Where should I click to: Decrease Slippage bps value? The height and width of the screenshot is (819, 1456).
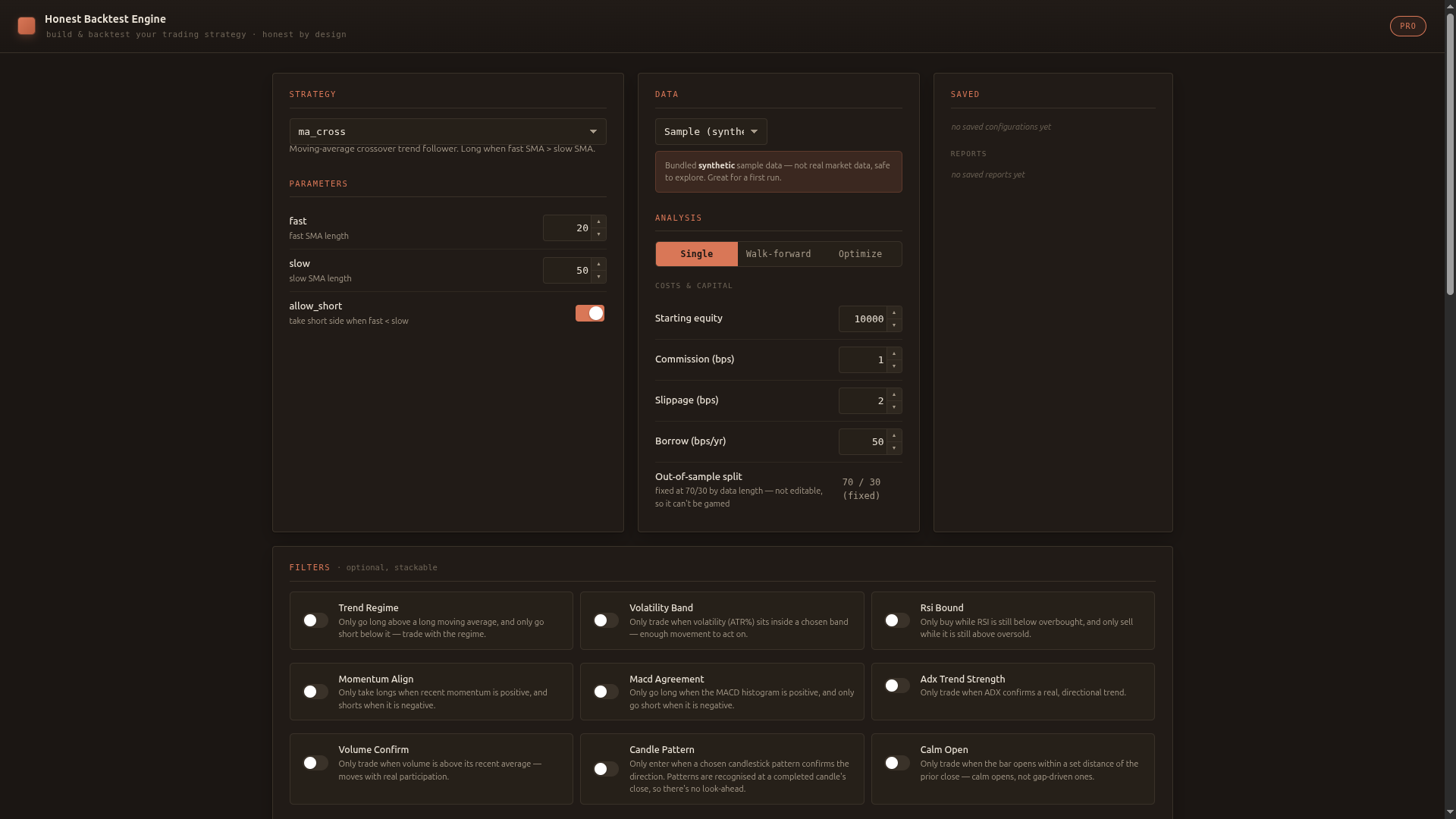click(894, 407)
